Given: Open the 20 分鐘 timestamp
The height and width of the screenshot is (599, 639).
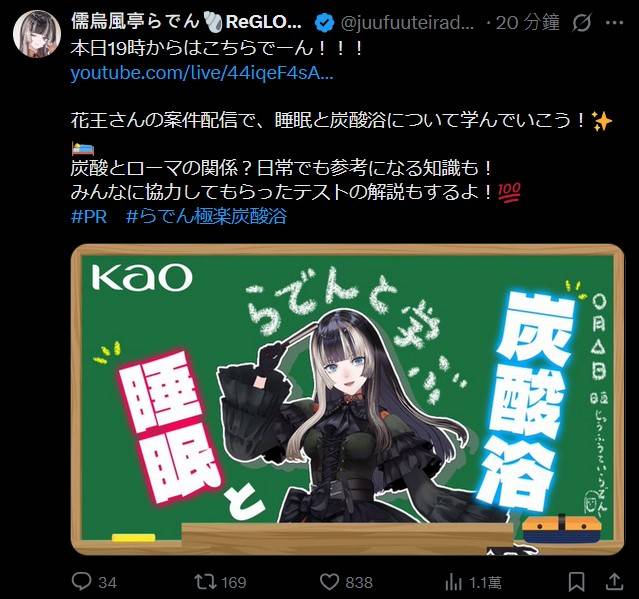Looking at the screenshot, I should [527, 22].
